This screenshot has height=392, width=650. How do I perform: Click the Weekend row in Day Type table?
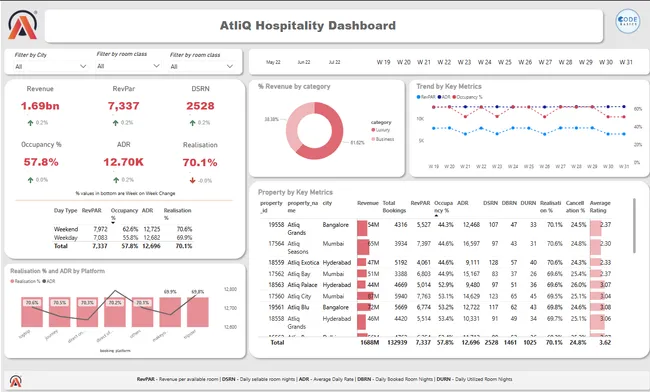click(x=123, y=229)
